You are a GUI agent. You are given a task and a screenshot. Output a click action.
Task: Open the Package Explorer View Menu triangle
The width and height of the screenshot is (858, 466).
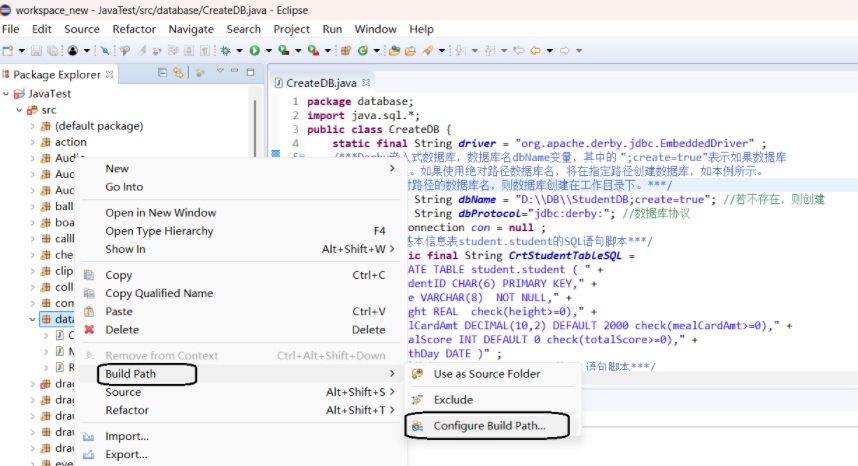tap(220, 71)
